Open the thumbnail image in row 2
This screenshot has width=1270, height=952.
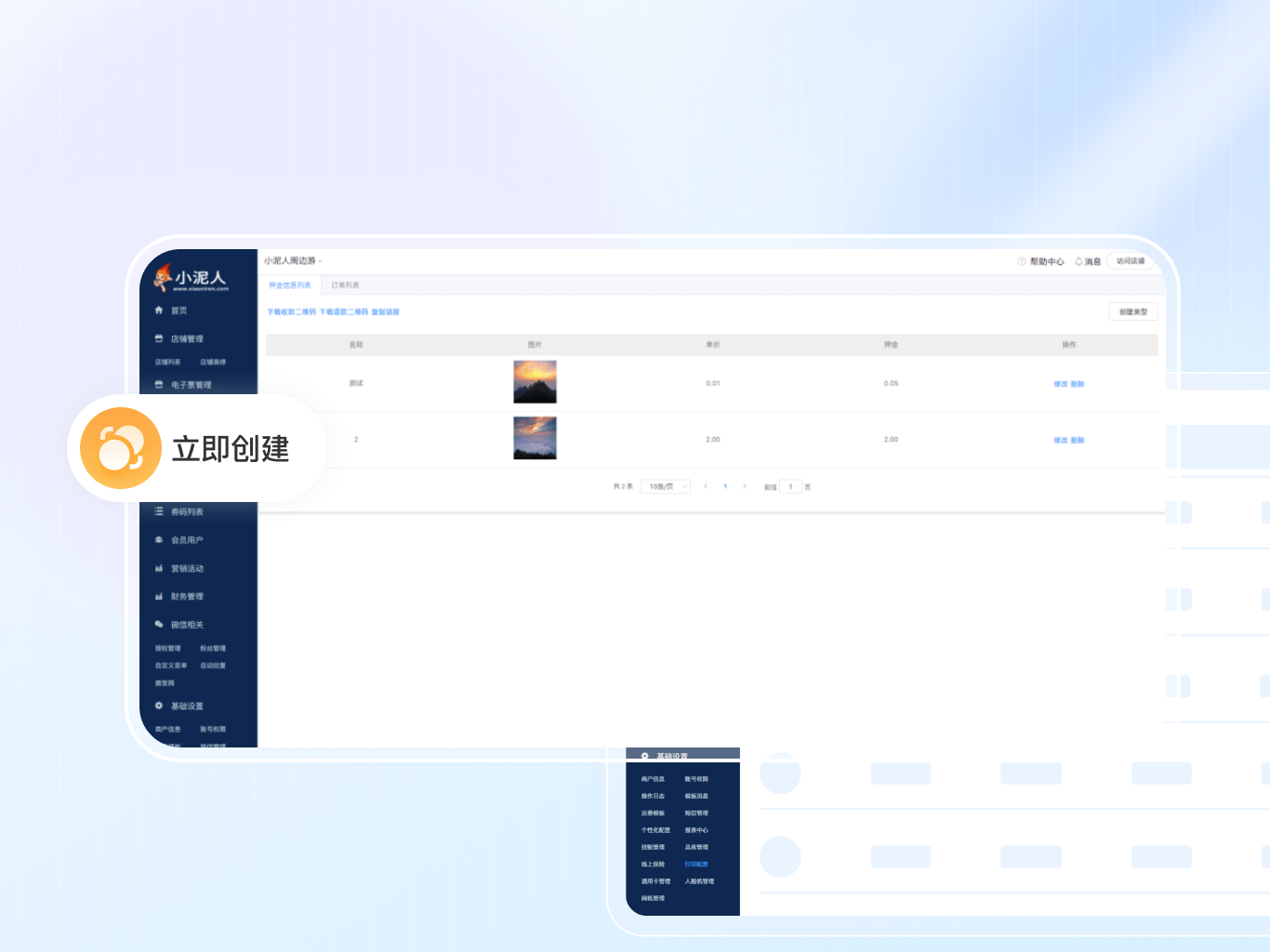coord(535,438)
